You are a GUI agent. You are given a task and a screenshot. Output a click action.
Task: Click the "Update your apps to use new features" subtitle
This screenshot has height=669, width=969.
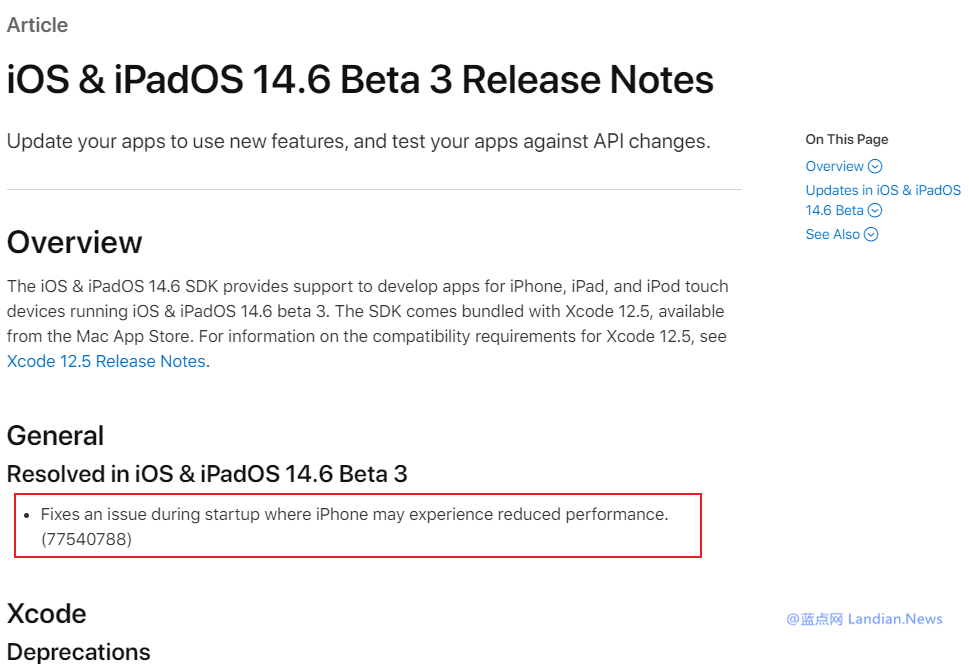click(x=358, y=142)
